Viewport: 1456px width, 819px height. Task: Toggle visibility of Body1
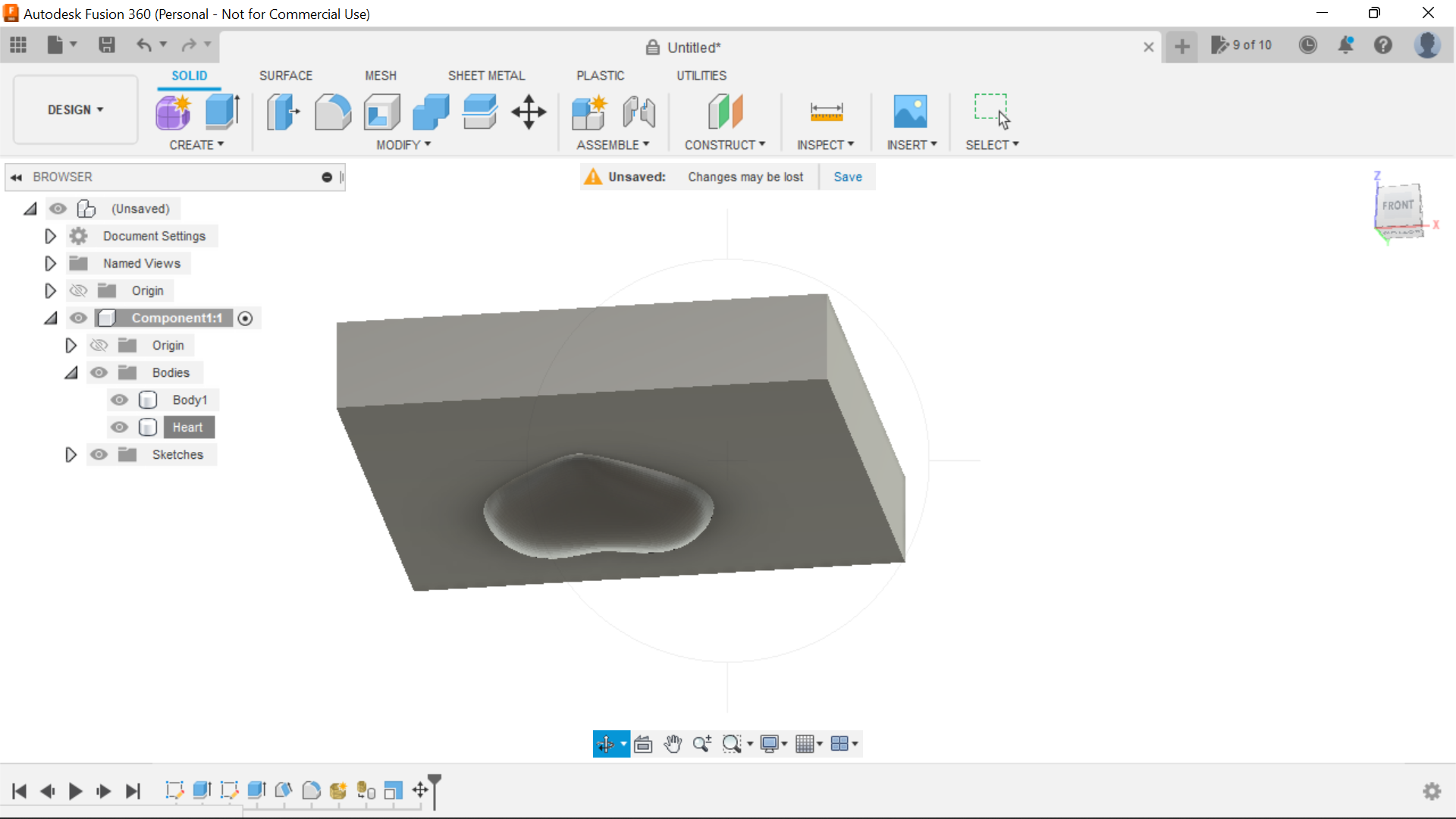[119, 400]
